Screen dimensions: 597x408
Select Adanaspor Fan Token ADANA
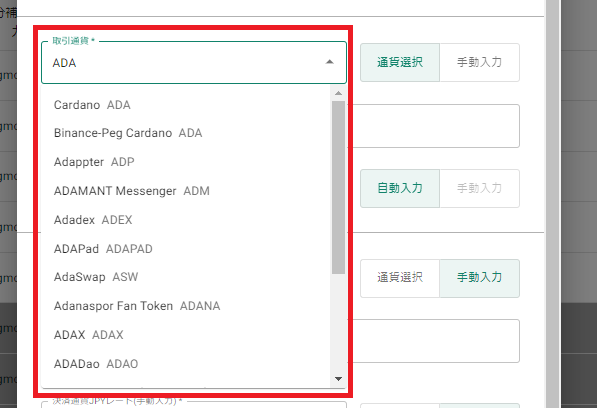[x=185, y=306]
